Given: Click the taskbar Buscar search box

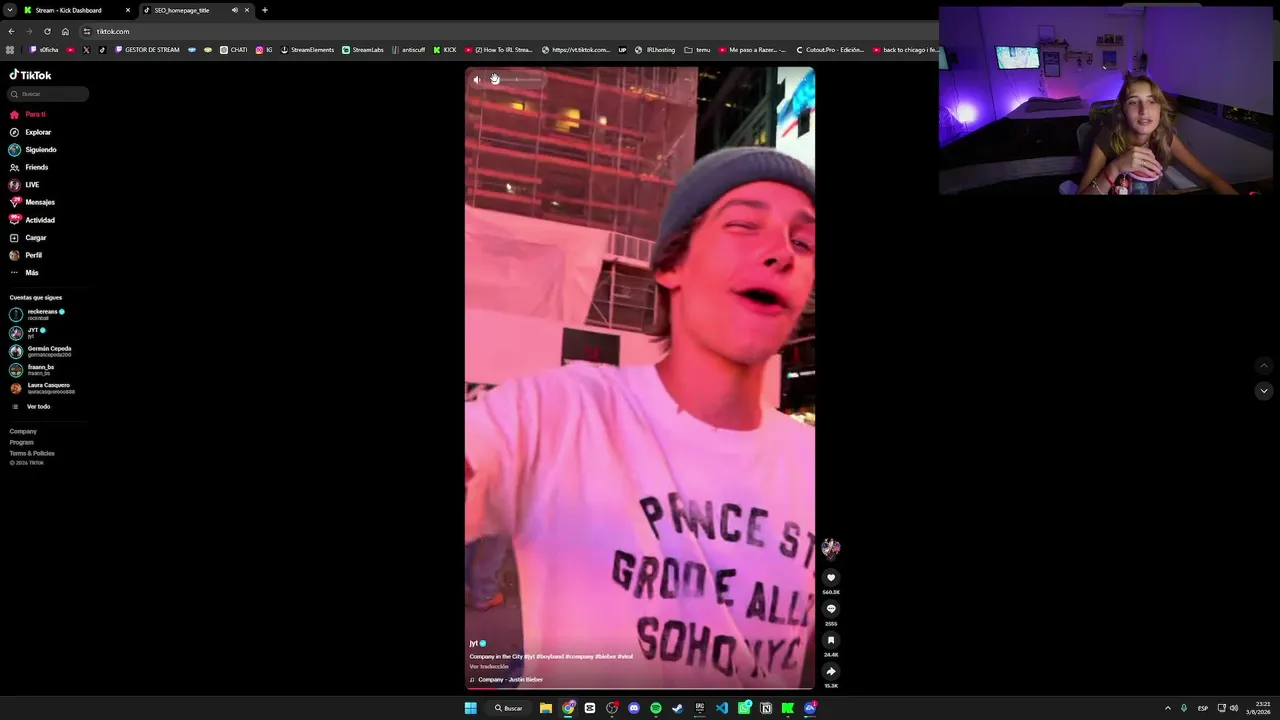Looking at the screenshot, I should pos(509,708).
